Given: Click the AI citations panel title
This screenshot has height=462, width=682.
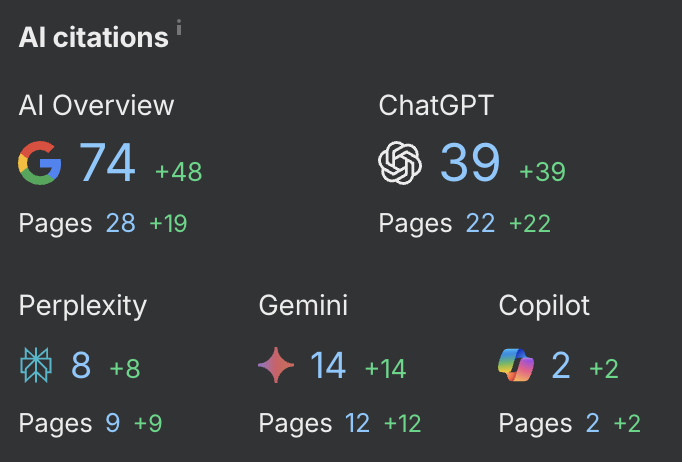Looking at the screenshot, I should (x=94, y=37).
